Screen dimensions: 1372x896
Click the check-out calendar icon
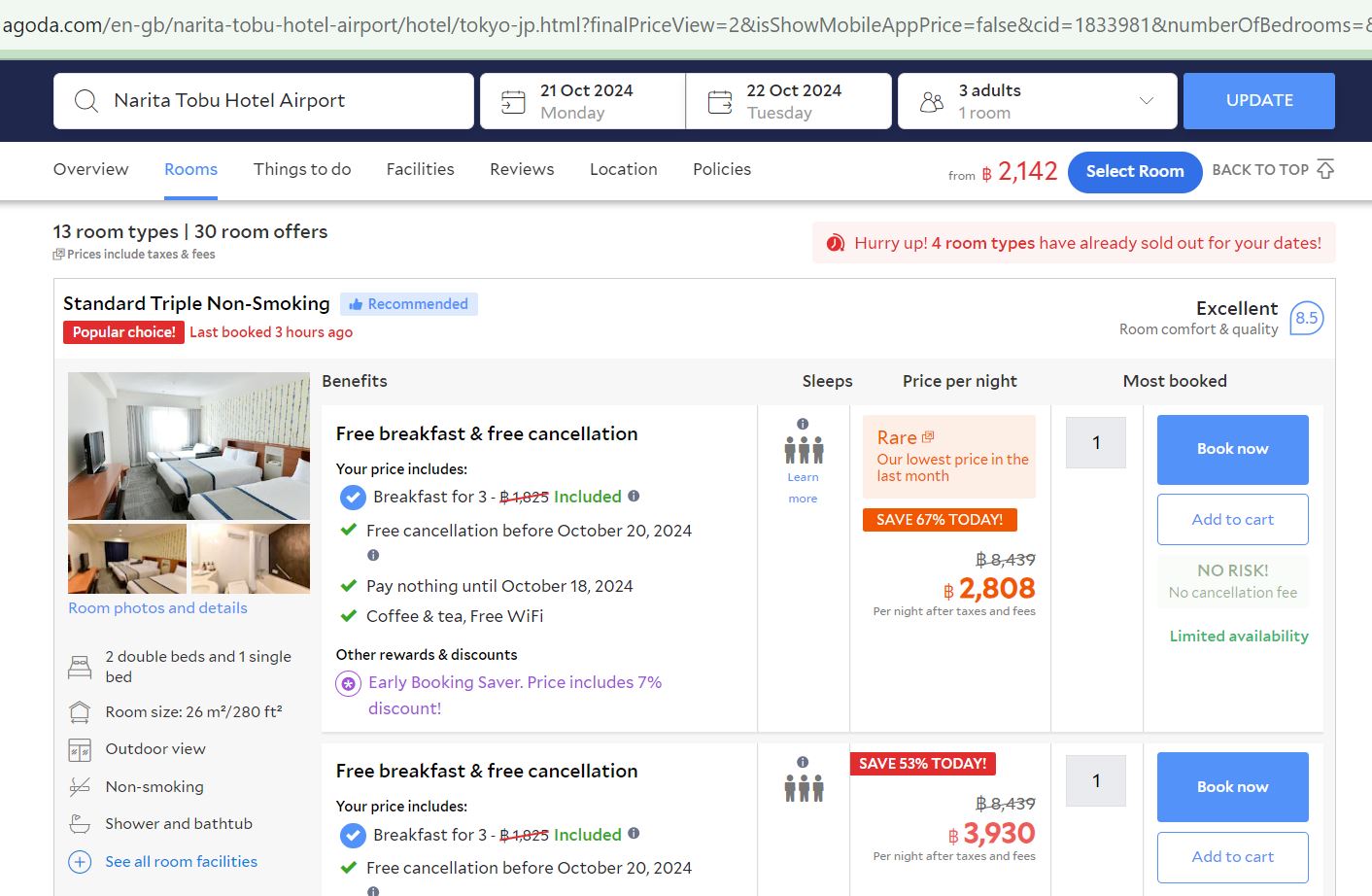[x=720, y=101]
